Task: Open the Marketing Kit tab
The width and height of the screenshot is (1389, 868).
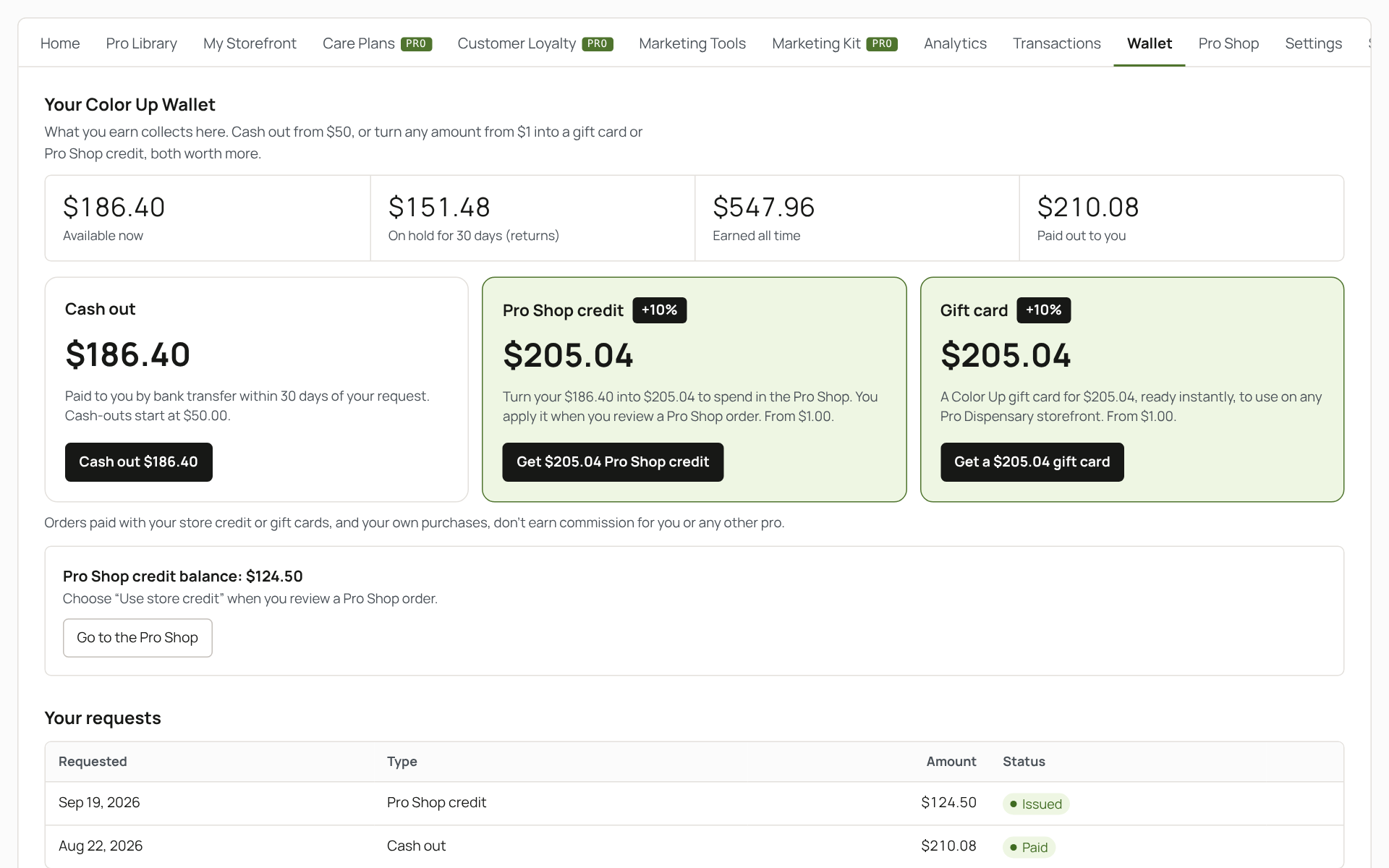Action: pyautogui.click(x=835, y=43)
